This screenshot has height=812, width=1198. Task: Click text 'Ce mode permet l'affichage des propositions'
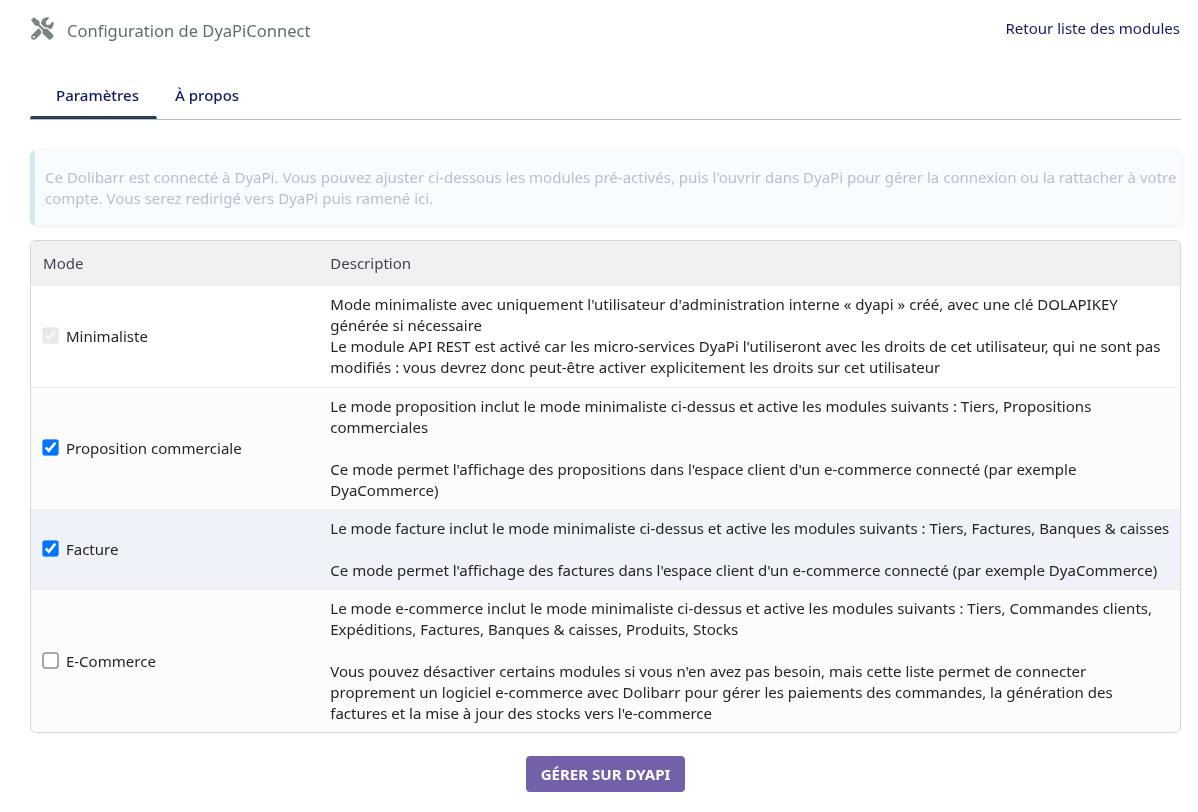click(703, 480)
